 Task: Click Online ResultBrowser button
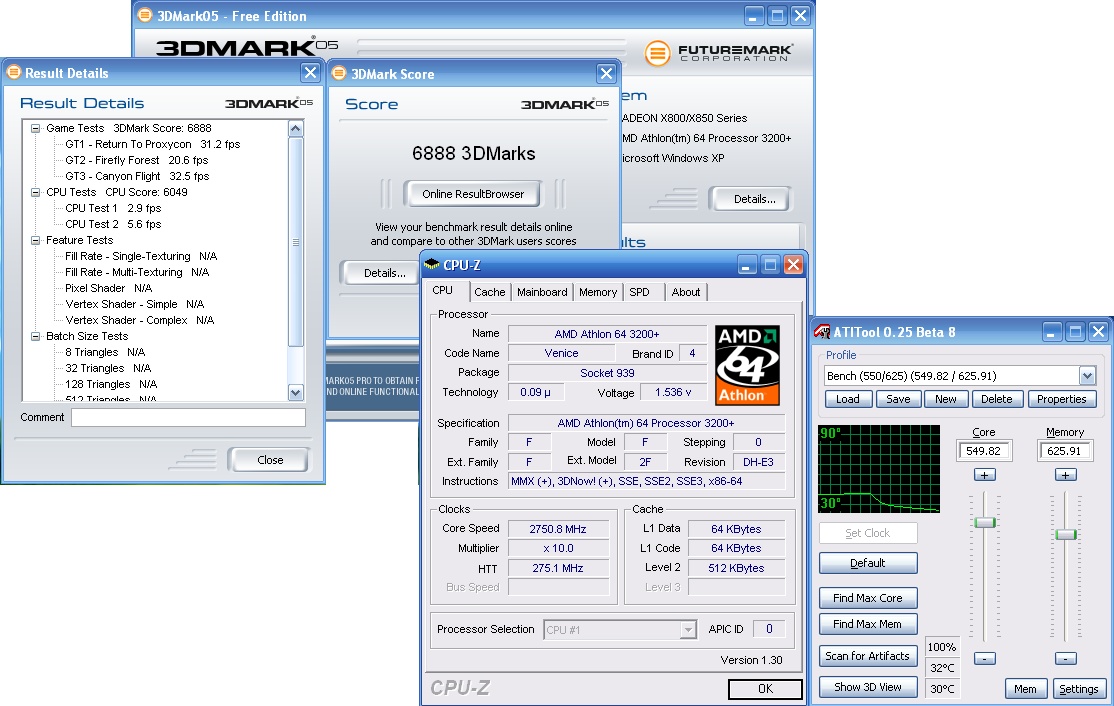[x=473, y=194]
